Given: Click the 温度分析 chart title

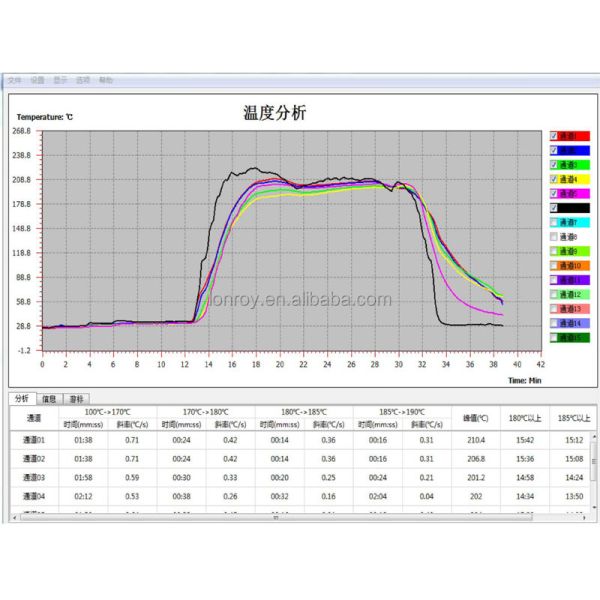Looking at the screenshot, I should point(274,113).
